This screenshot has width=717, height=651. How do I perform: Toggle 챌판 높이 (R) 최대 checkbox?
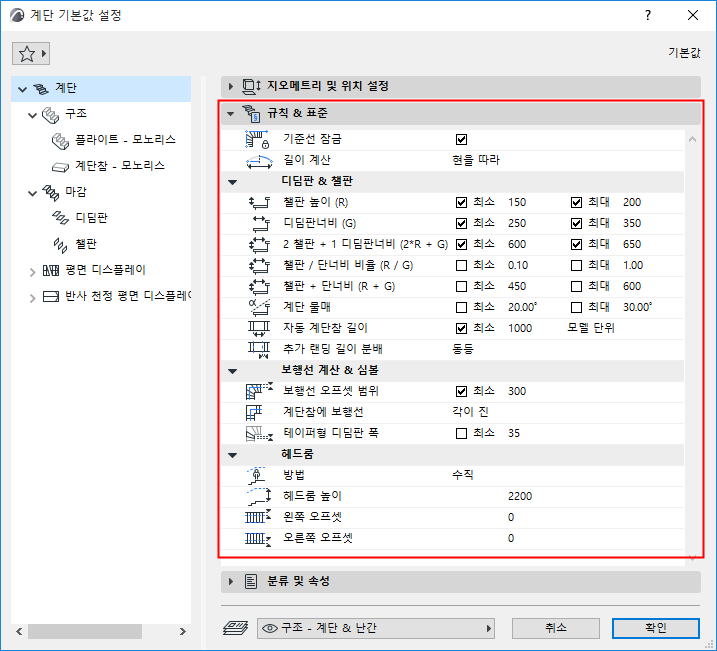[576, 203]
